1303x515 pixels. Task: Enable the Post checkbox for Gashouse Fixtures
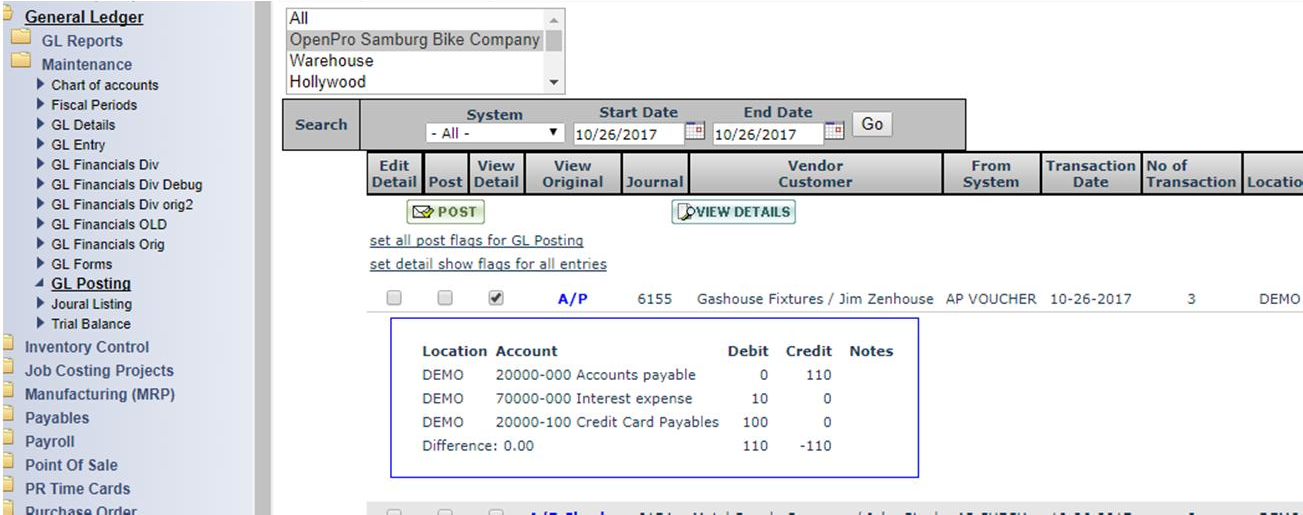click(x=445, y=298)
